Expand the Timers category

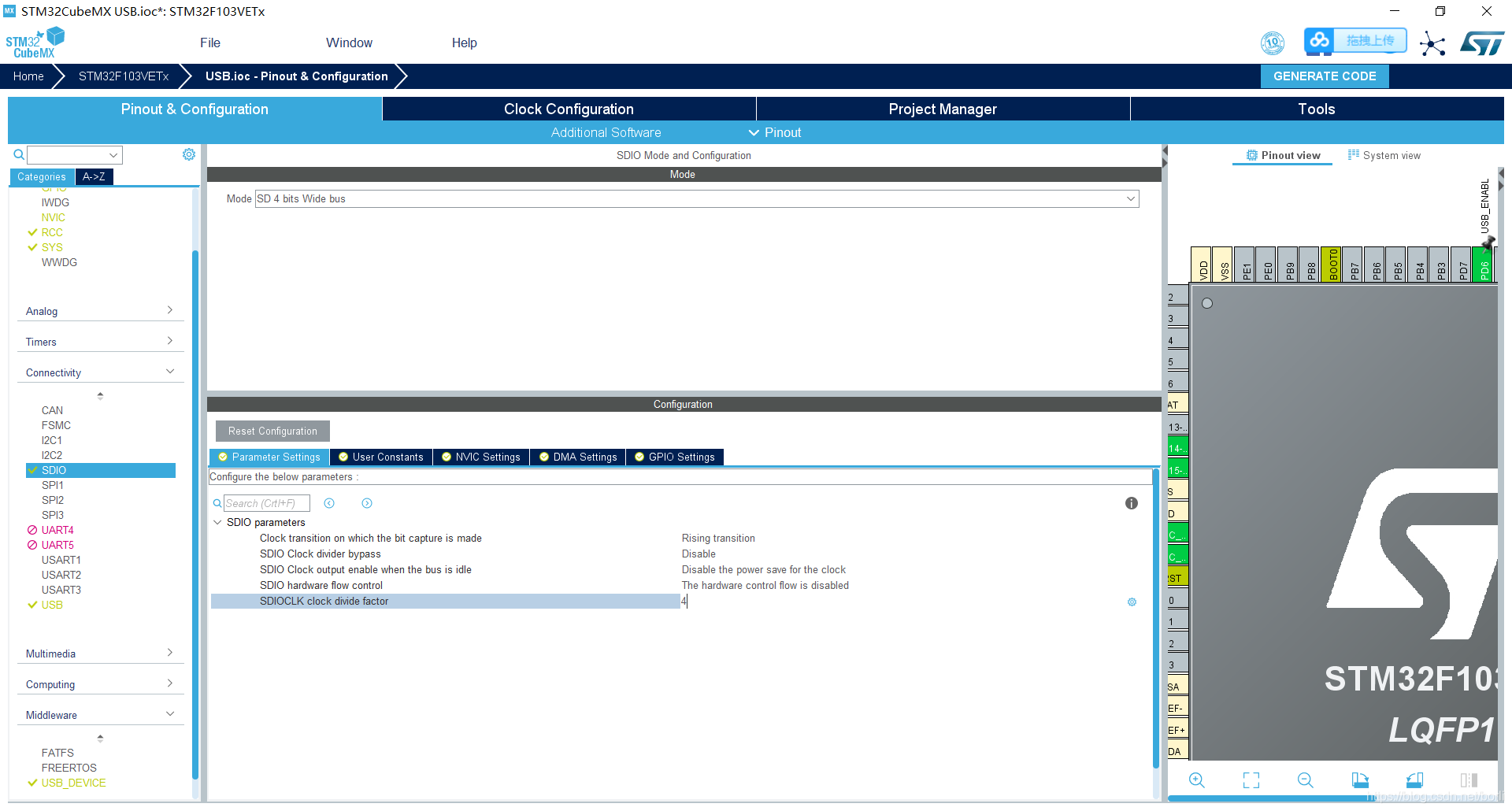pos(100,342)
